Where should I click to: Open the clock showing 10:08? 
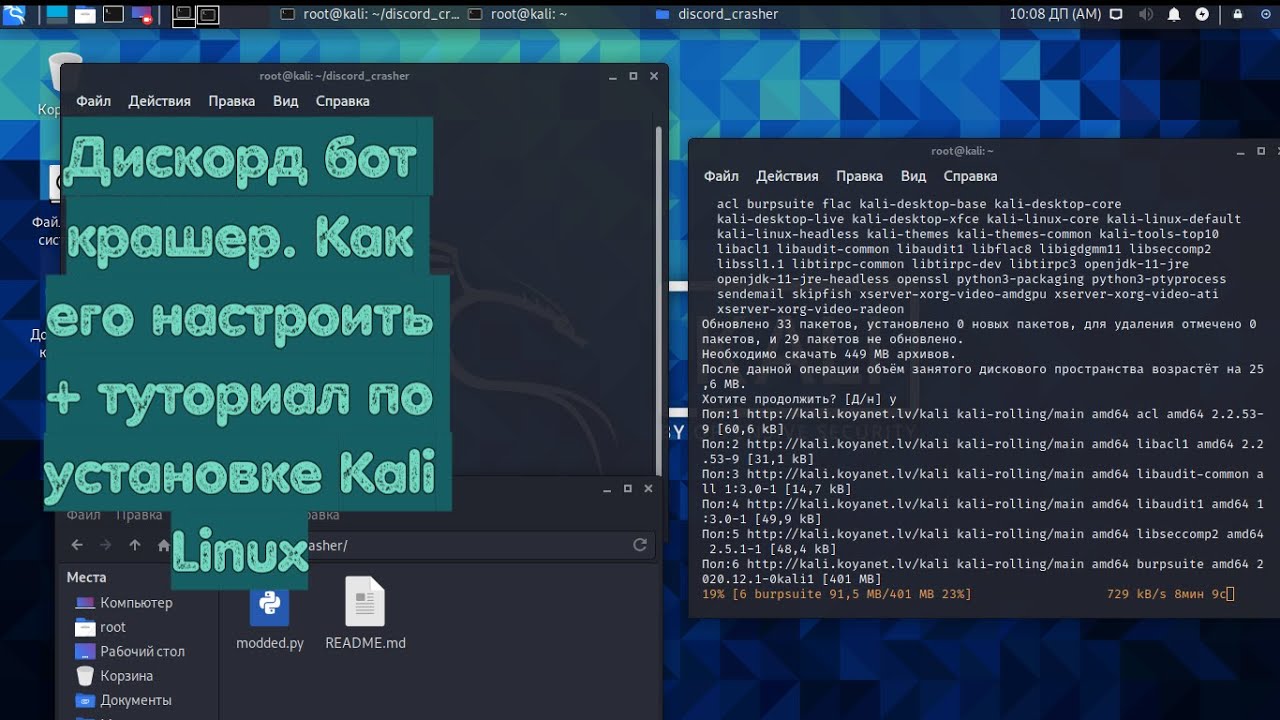1055,14
